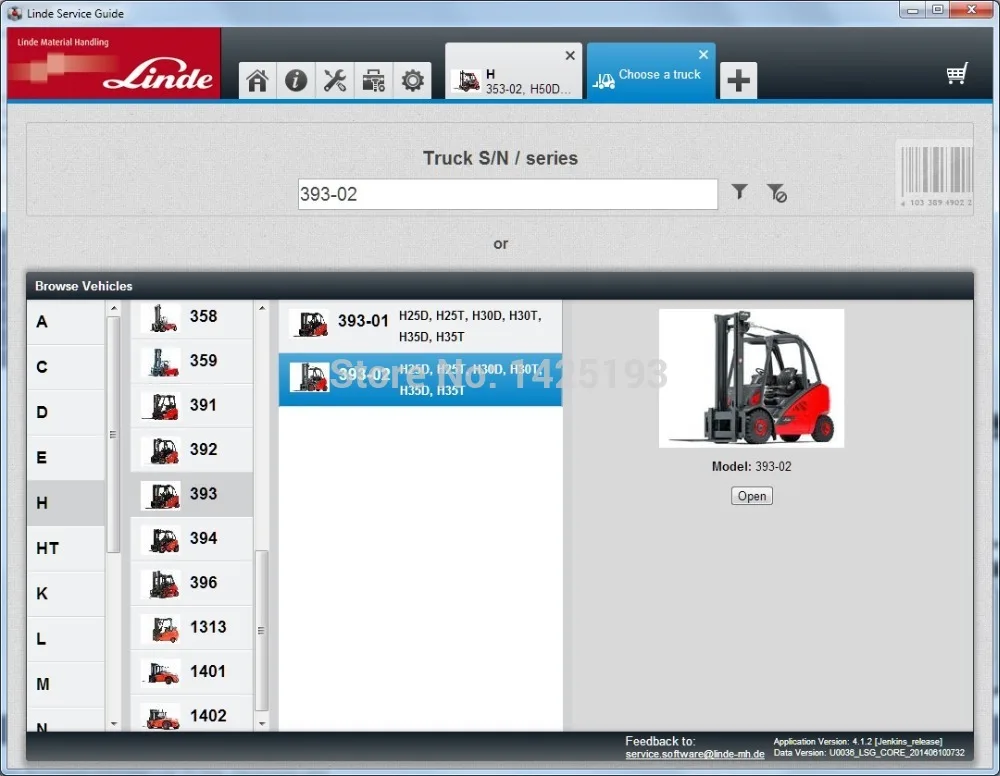
Task: Close the Linde Service Guide window
Action: click(x=971, y=10)
